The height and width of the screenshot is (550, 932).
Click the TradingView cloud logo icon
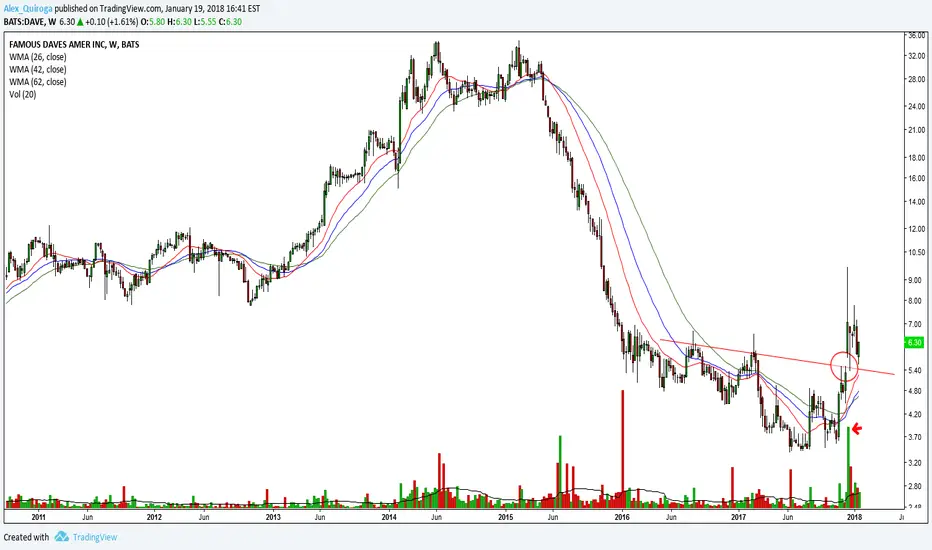pyautogui.click(x=61, y=537)
